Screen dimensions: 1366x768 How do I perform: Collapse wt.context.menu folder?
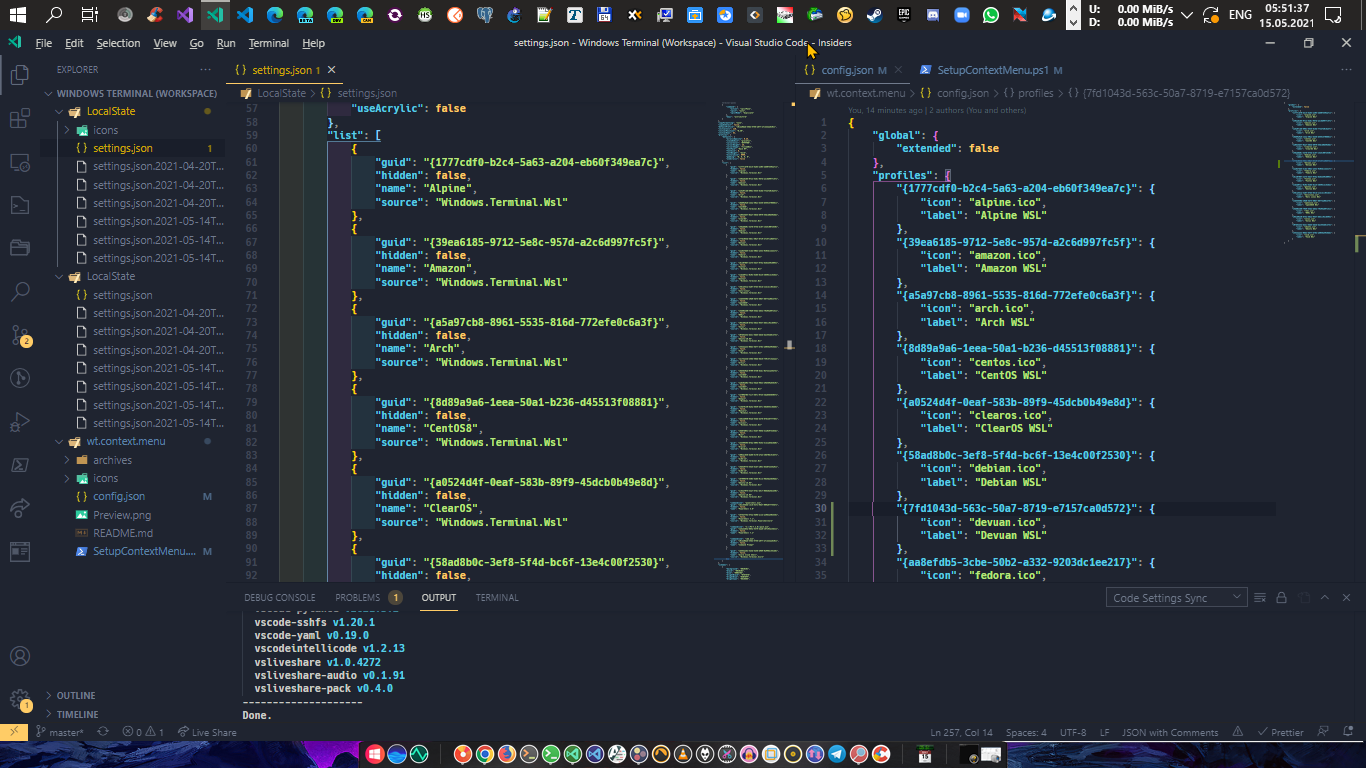coord(60,441)
